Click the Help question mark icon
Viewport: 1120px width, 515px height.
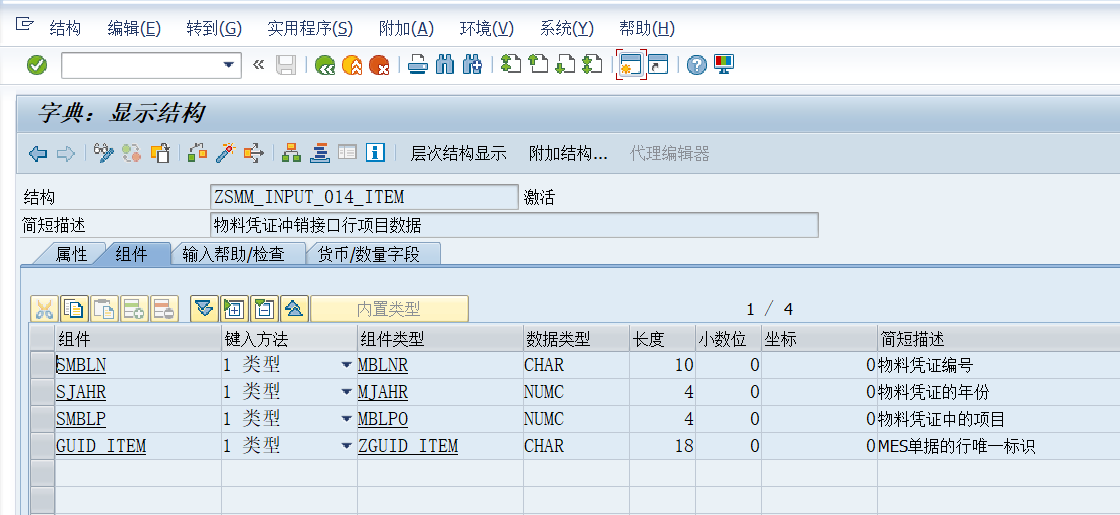click(x=696, y=65)
